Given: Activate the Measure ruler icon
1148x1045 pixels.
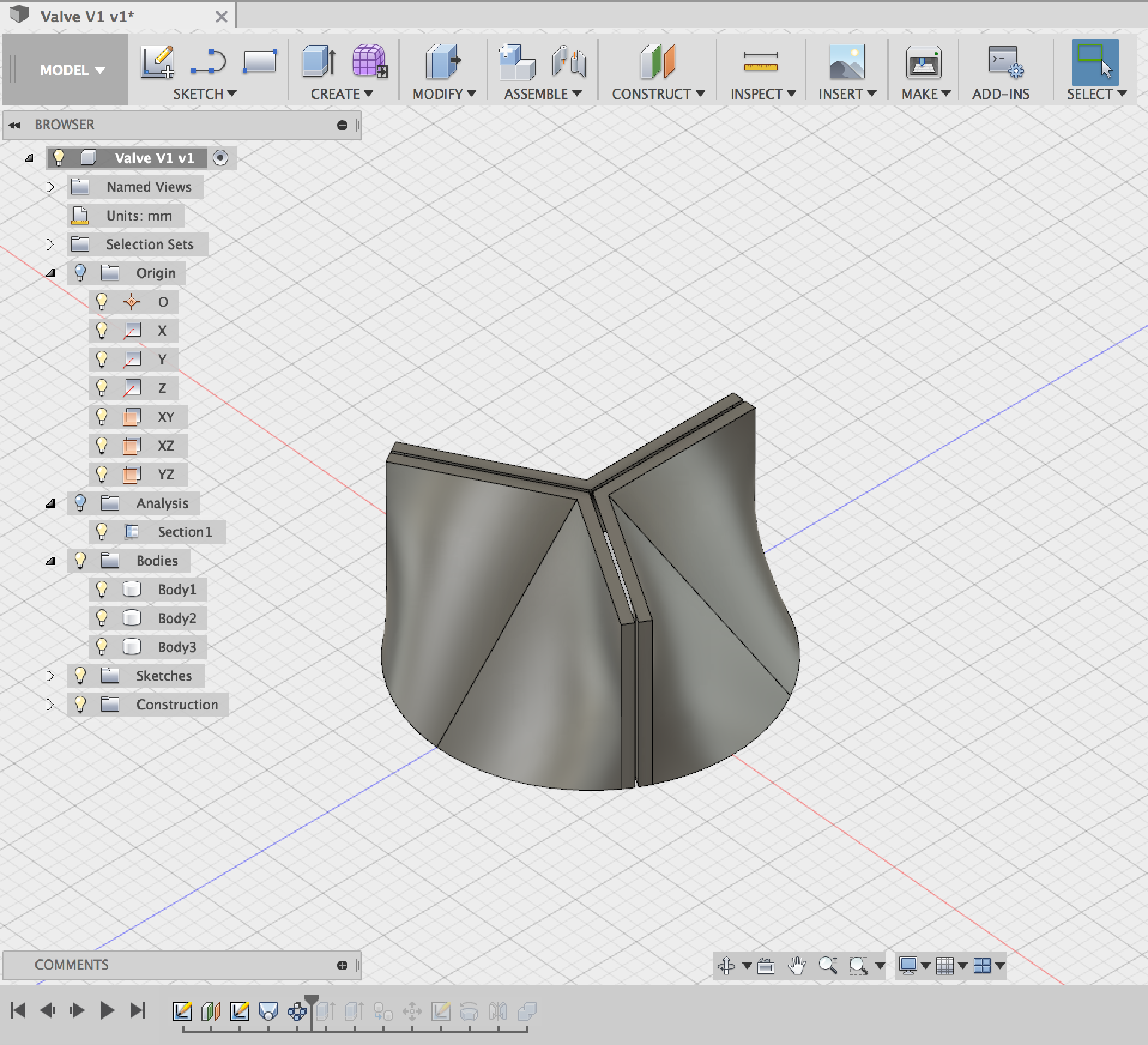Looking at the screenshot, I should click(x=761, y=61).
